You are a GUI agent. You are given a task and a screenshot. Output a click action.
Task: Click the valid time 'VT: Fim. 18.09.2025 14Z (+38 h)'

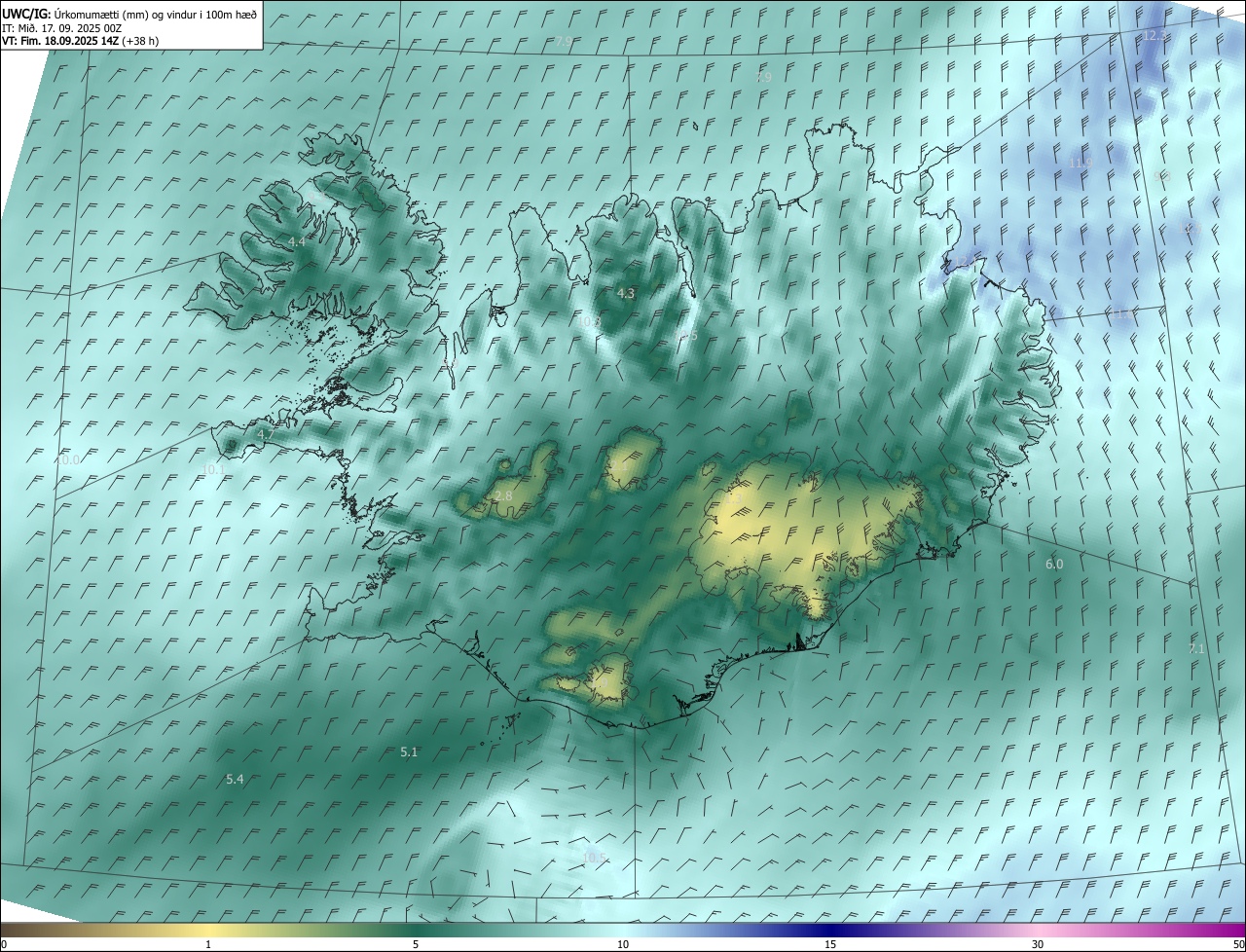[x=80, y=42]
